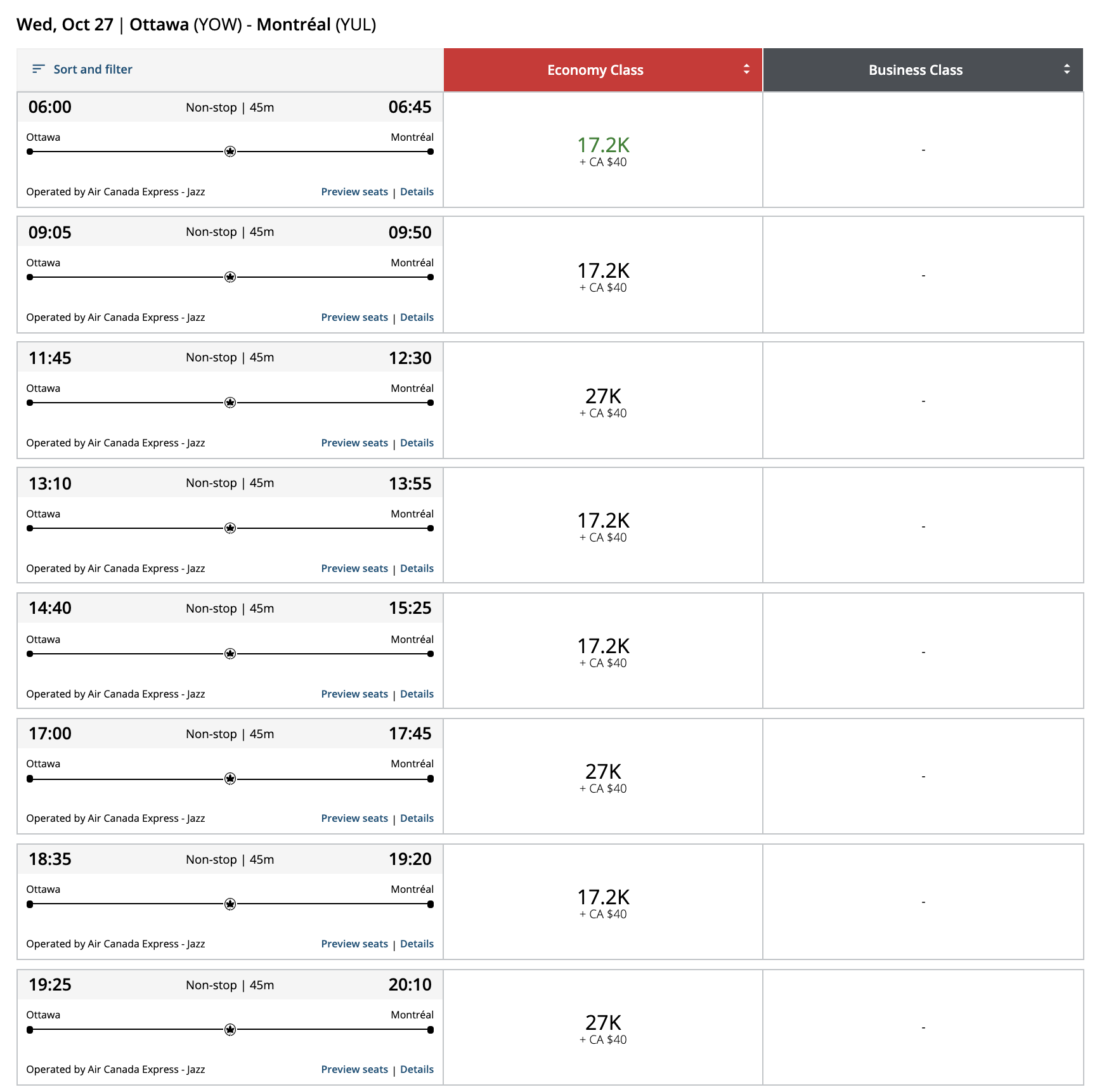The image size is (1097, 1092).
Task: Click Air Canada logo on 06:00 flight line
Action: pos(230,152)
